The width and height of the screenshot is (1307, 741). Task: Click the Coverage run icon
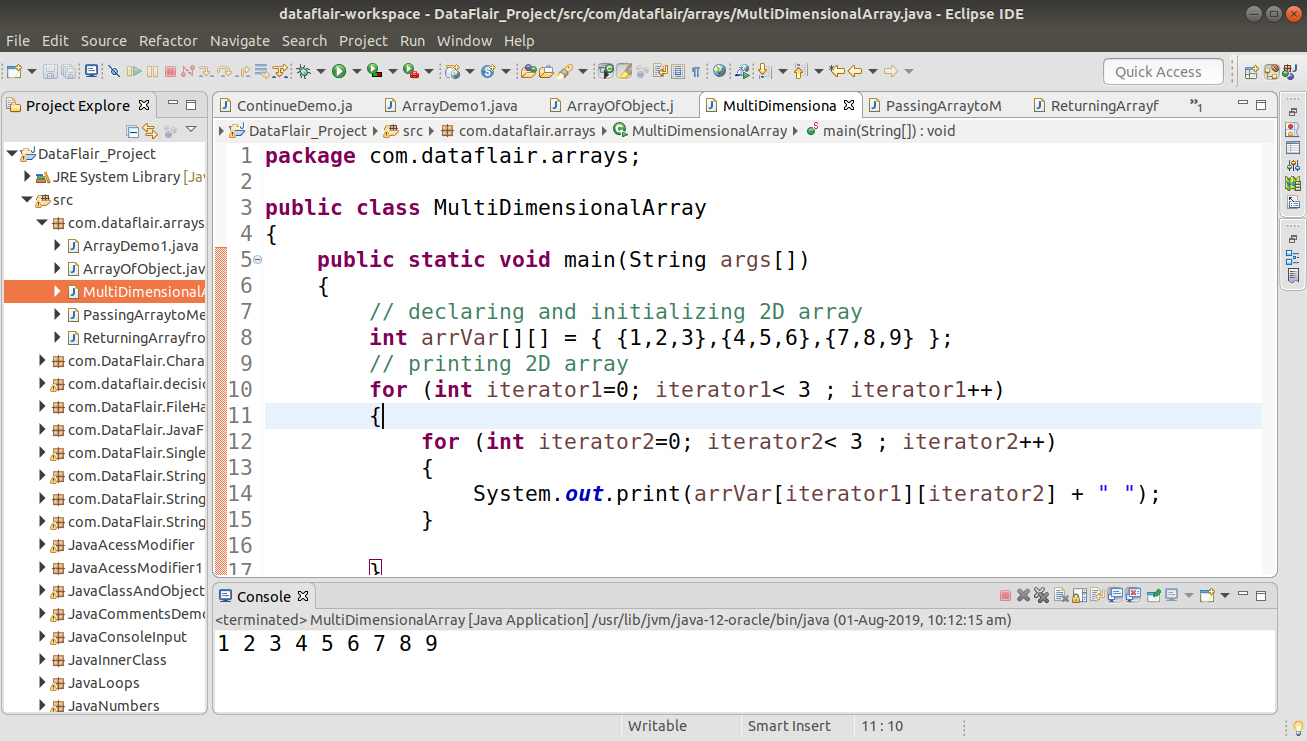pyautogui.click(x=375, y=71)
